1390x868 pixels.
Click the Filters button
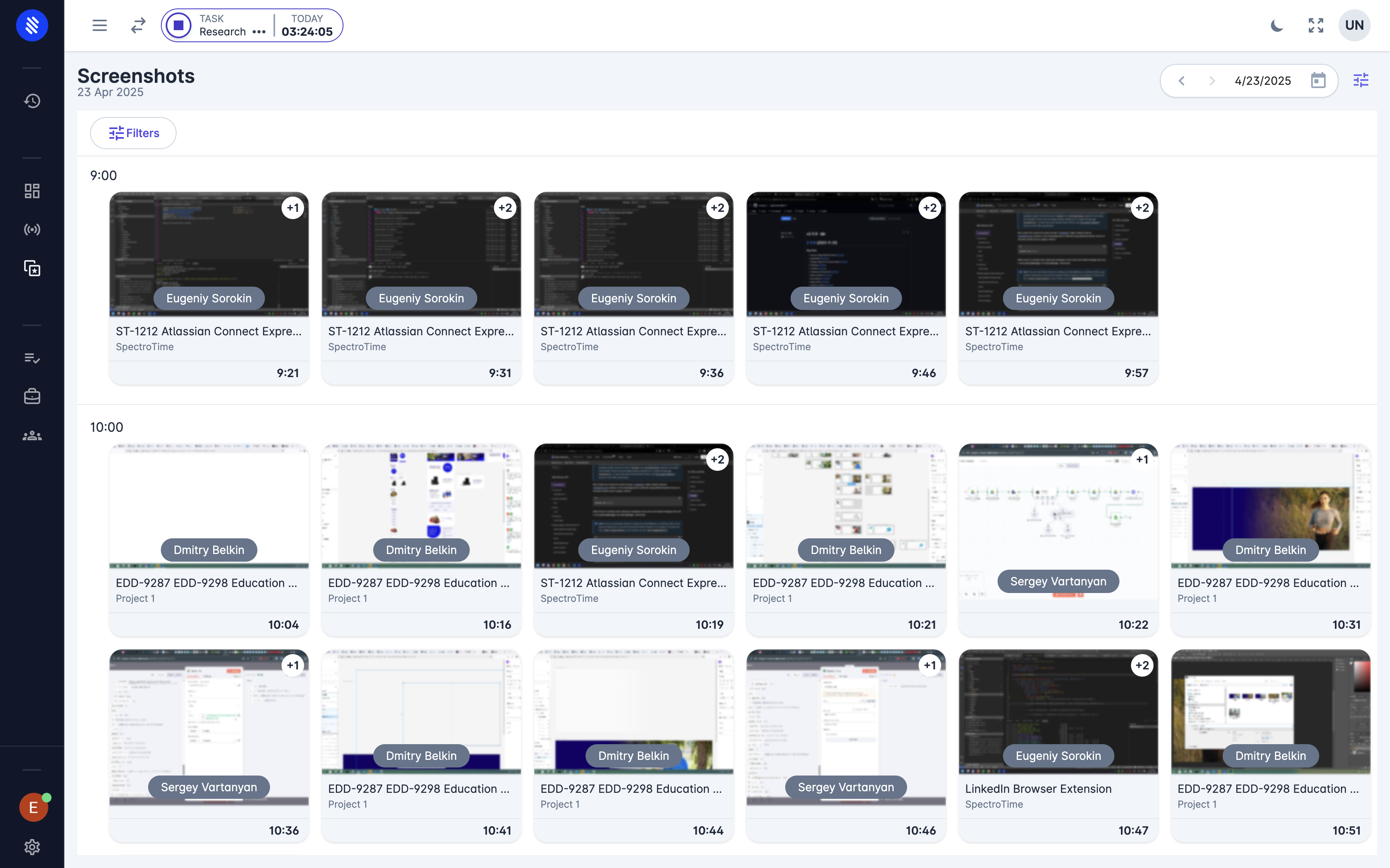click(133, 133)
